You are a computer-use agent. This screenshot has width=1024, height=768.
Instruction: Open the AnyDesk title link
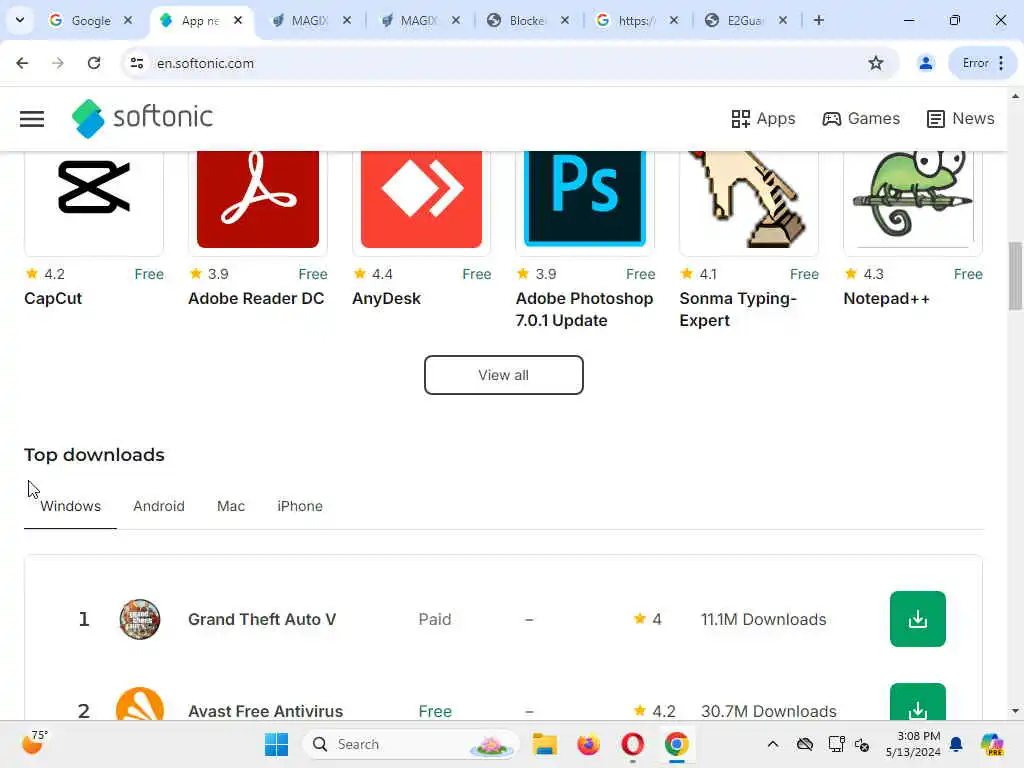tap(387, 298)
